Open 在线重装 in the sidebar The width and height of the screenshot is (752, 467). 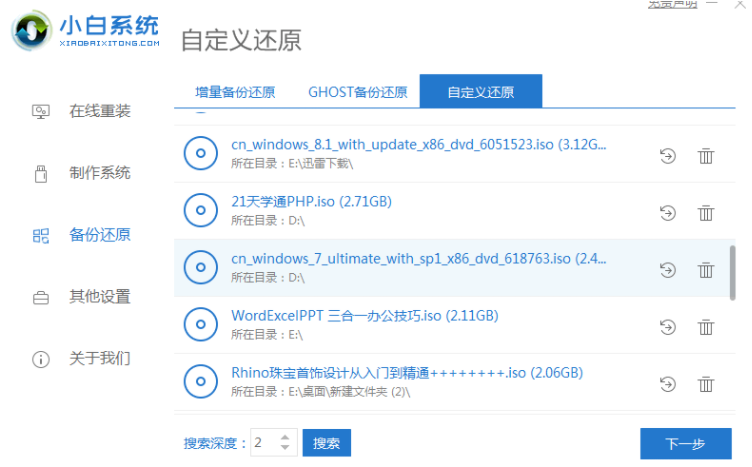[99, 111]
